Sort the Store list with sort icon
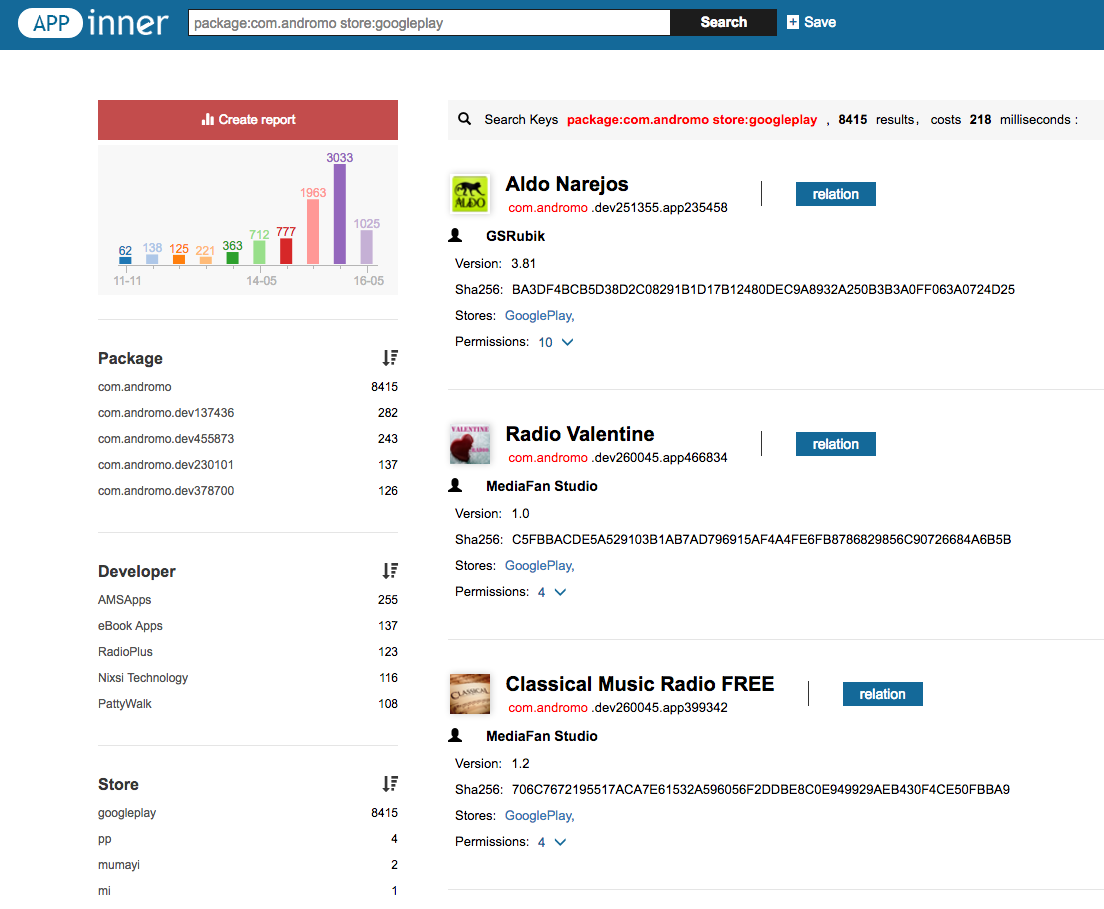Screen dimensions: 1104x909 [390, 784]
